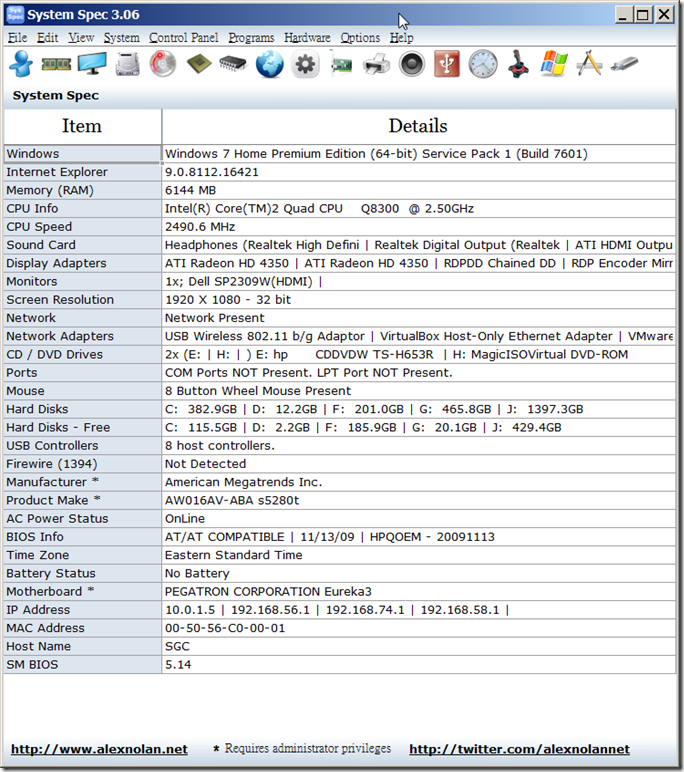Open the compass applications icon
The image size is (684, 772).
tap(589, 64)
